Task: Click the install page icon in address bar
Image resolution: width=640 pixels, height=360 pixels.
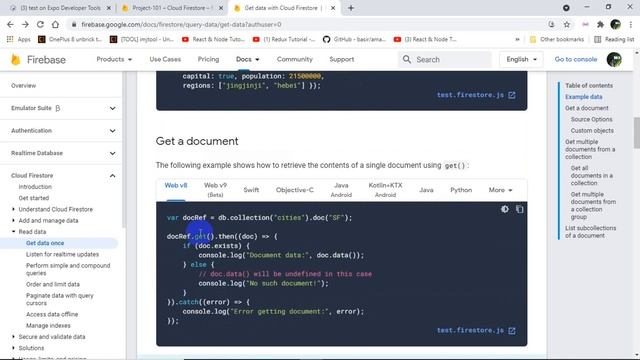Action: 551,24
